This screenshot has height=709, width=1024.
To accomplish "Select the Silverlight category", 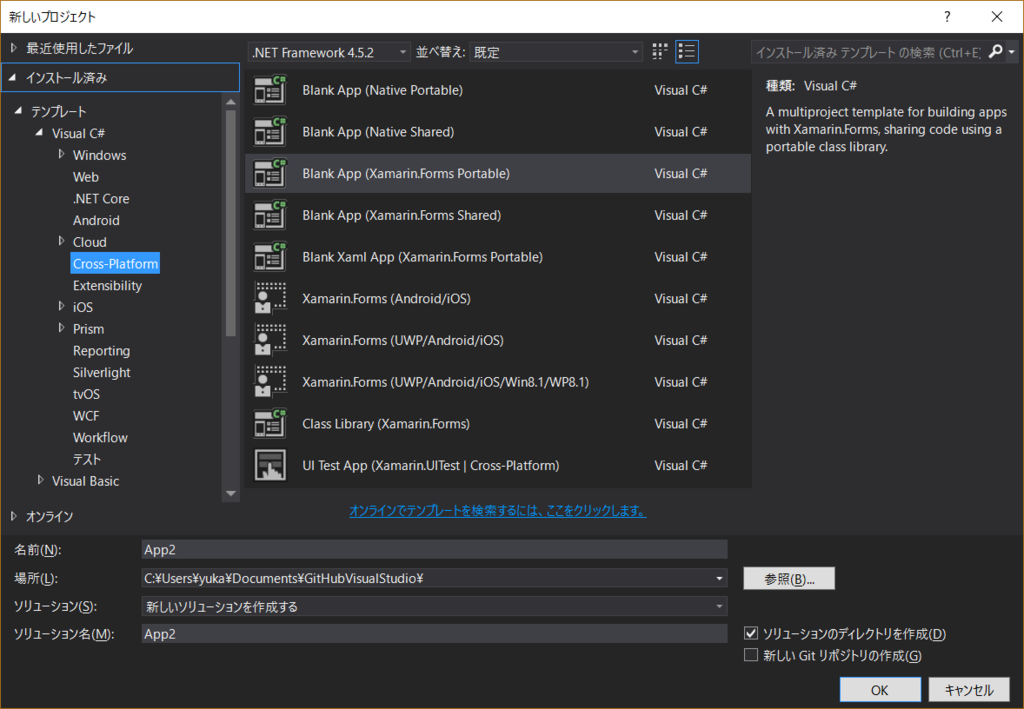I will (101, 372).
